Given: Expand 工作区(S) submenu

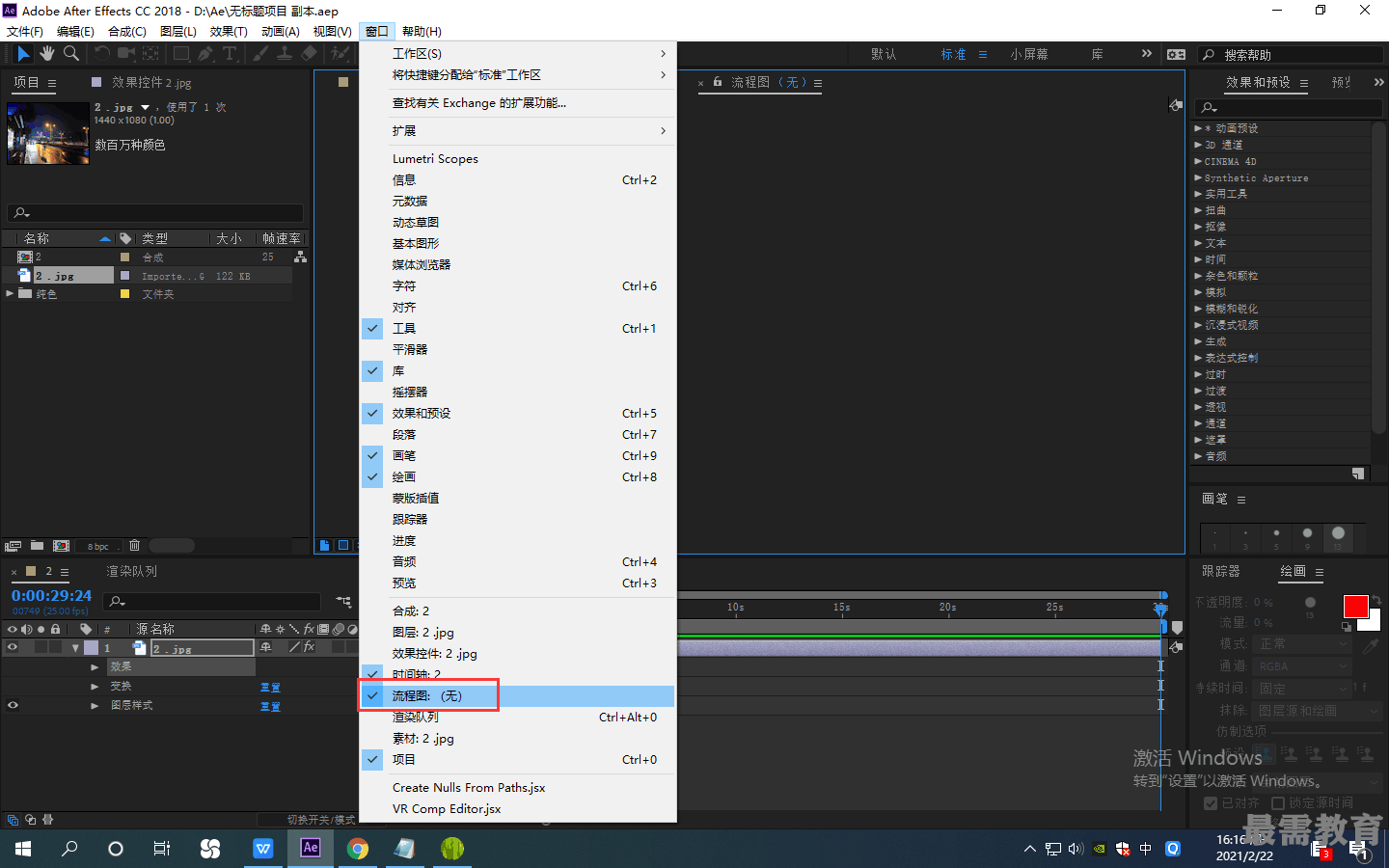Looking at the screenshot, I should pyautogui.click(x=518, y=54).
